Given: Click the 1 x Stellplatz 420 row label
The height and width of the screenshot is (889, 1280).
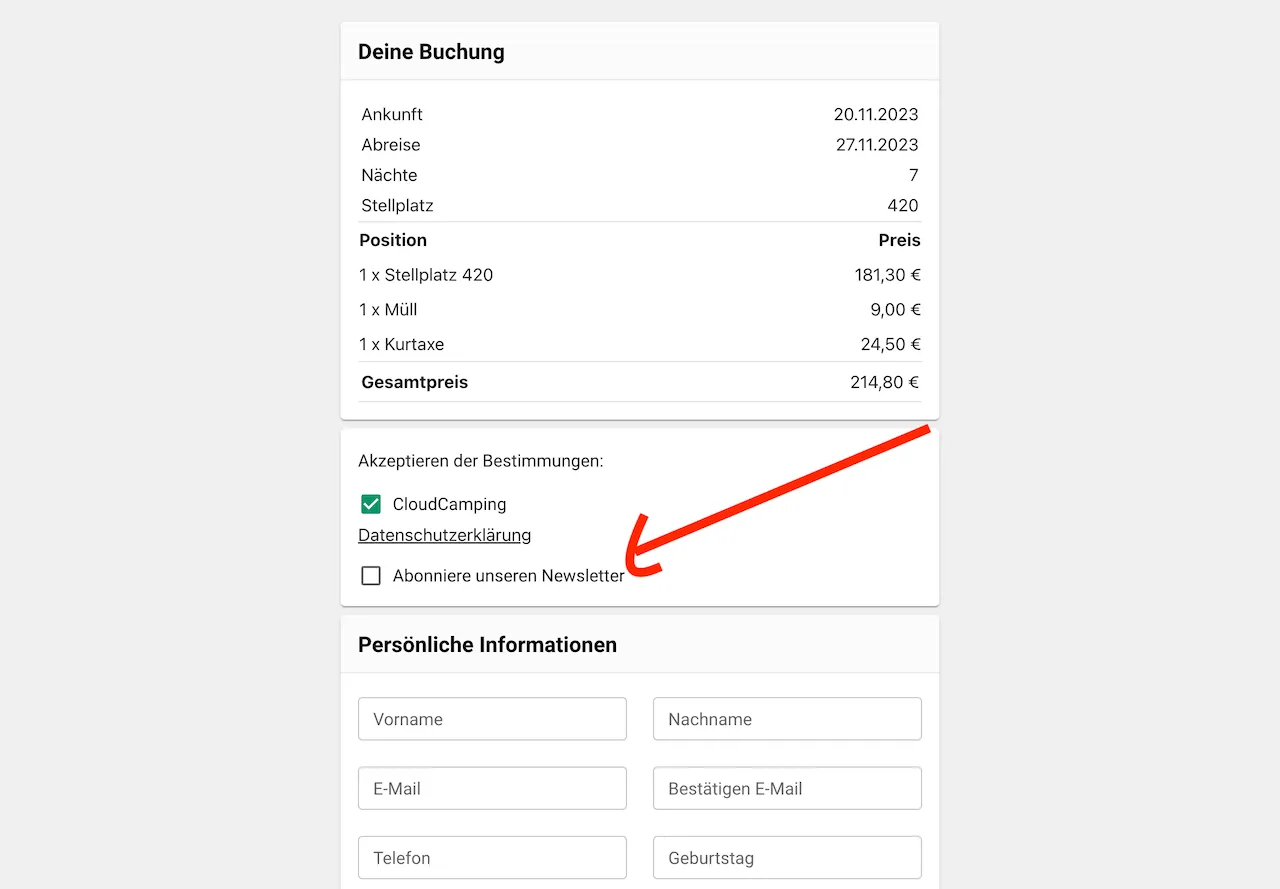Looking at the screenshot, I should point(426,274).
